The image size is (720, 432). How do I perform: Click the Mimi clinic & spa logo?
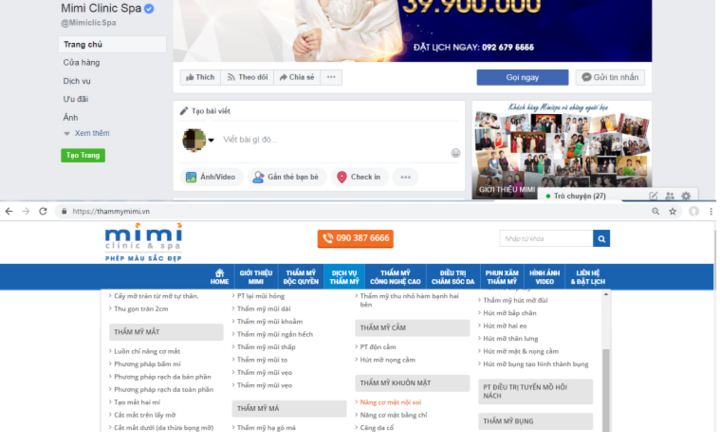point(144,242)
